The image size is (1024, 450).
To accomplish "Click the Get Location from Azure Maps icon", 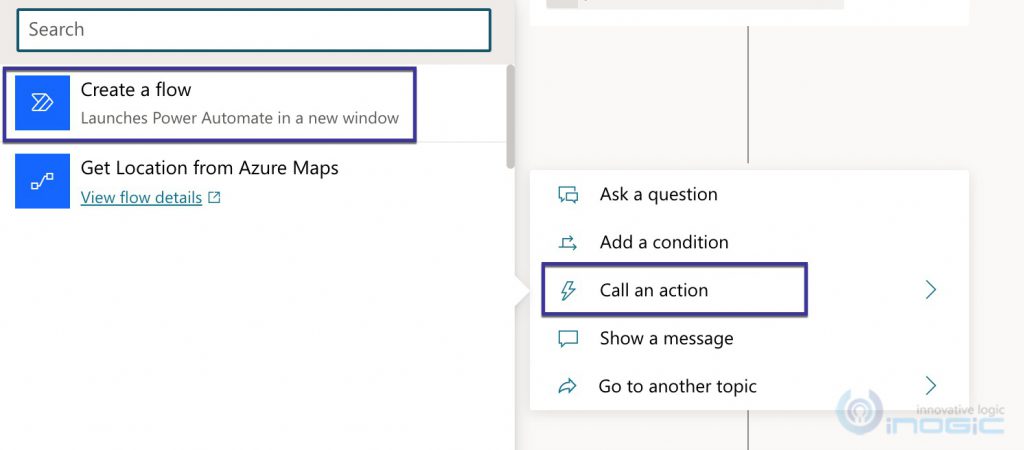I will point(42,181).
